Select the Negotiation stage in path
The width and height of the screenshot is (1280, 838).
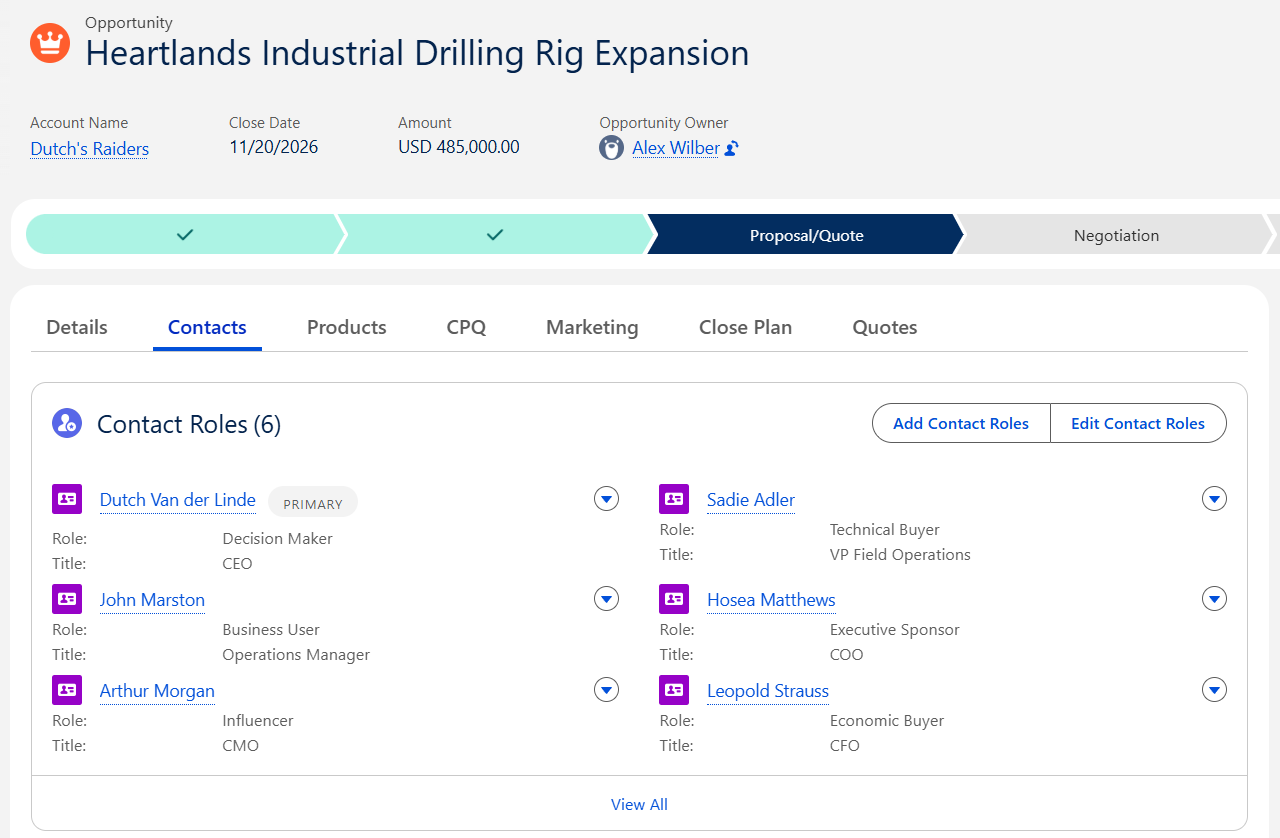(x=1116, y=234)
